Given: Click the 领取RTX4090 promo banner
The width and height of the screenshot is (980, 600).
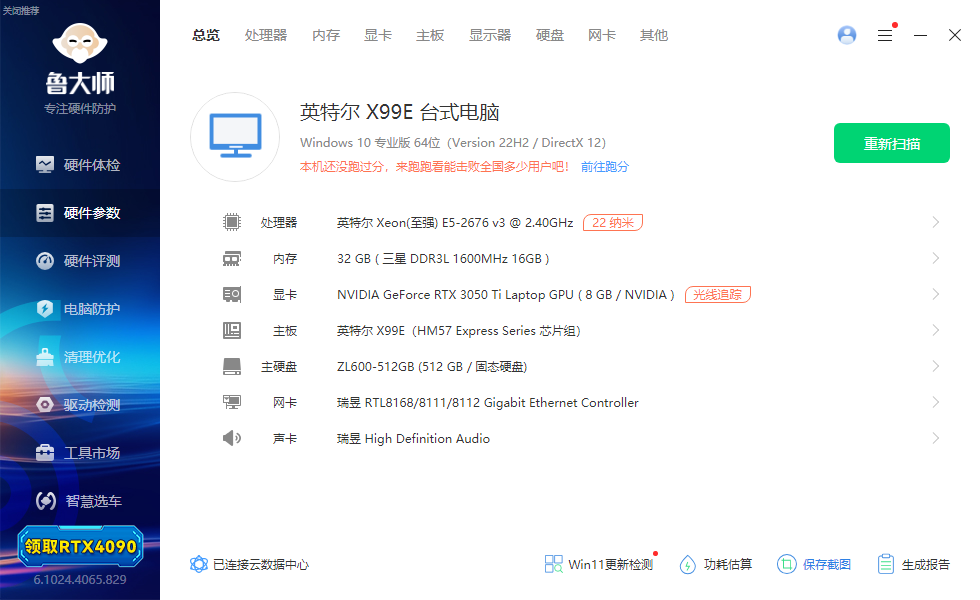Looking at the screenshot, I should [80, 547].
